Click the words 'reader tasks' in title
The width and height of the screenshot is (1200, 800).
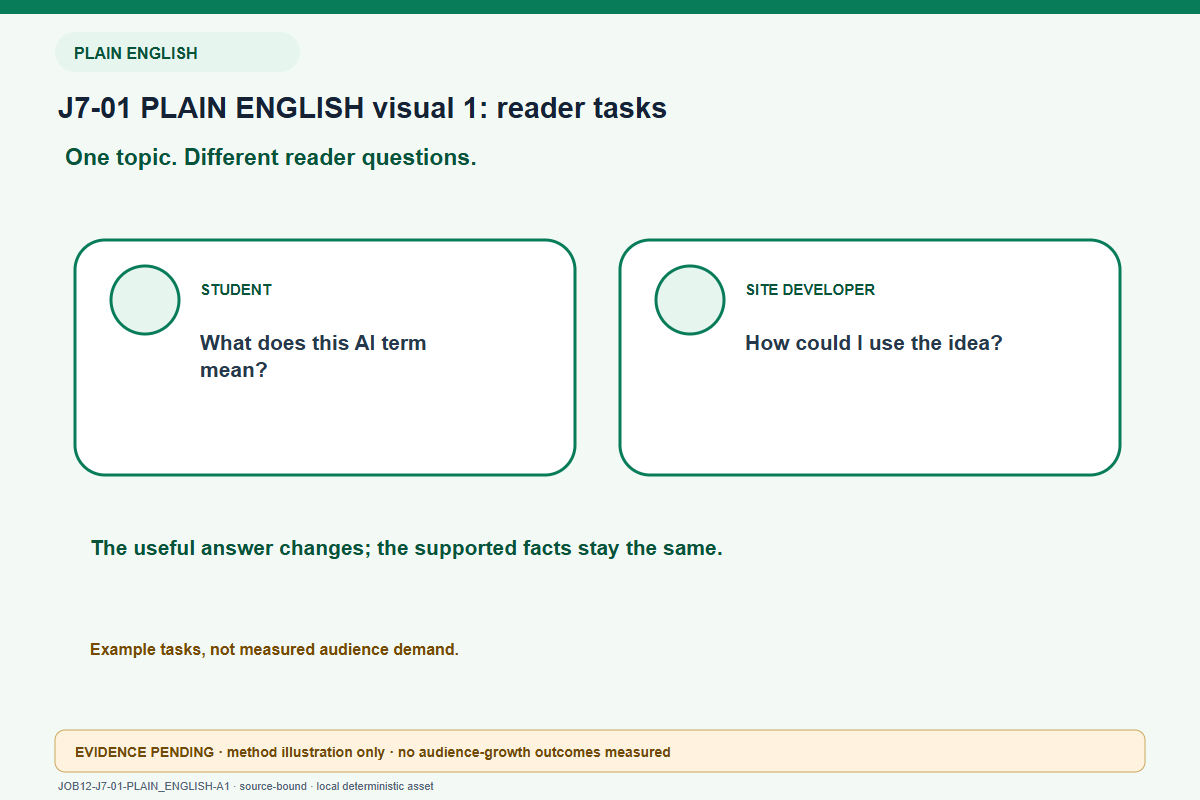[x=581, y=108]
